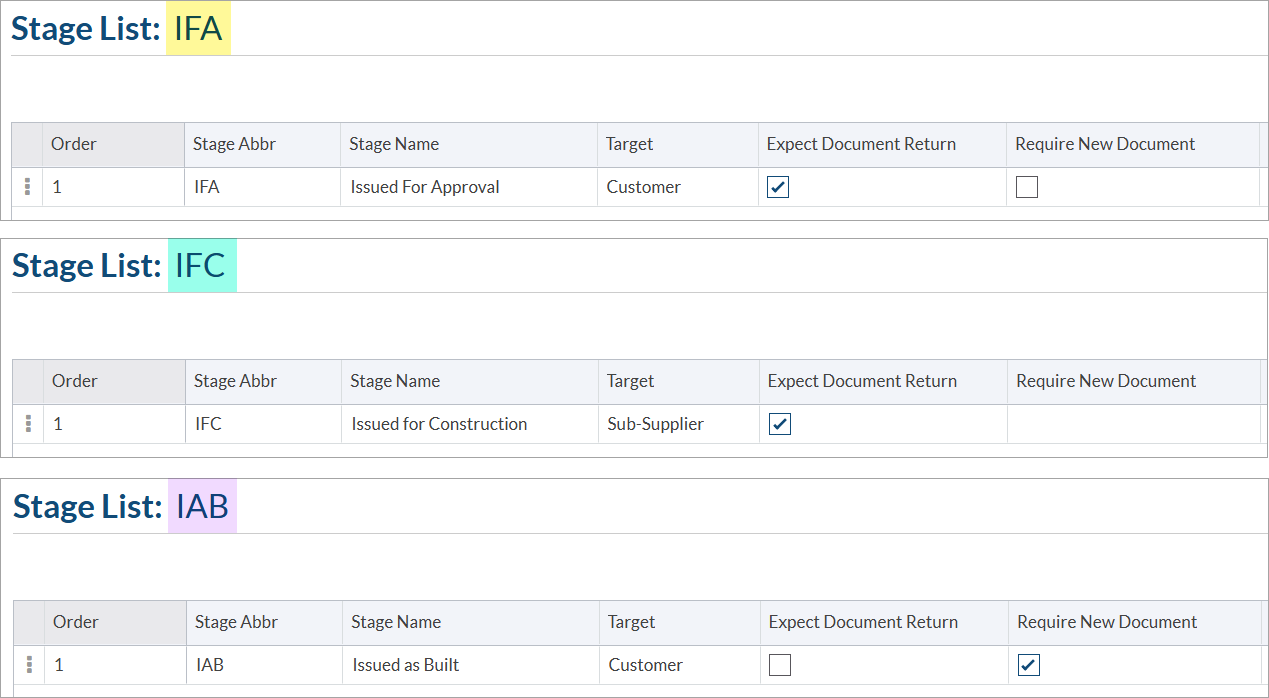Open Customer target cell in IAB row

(646, 665)
